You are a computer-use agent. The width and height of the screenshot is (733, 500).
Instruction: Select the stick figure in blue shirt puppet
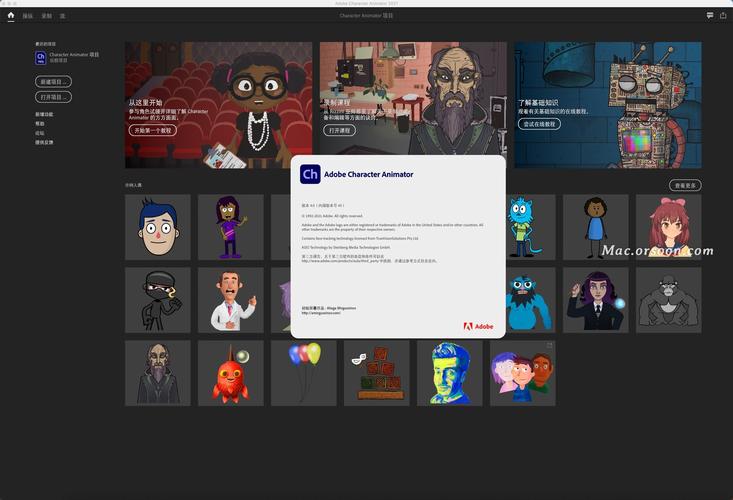596,227
